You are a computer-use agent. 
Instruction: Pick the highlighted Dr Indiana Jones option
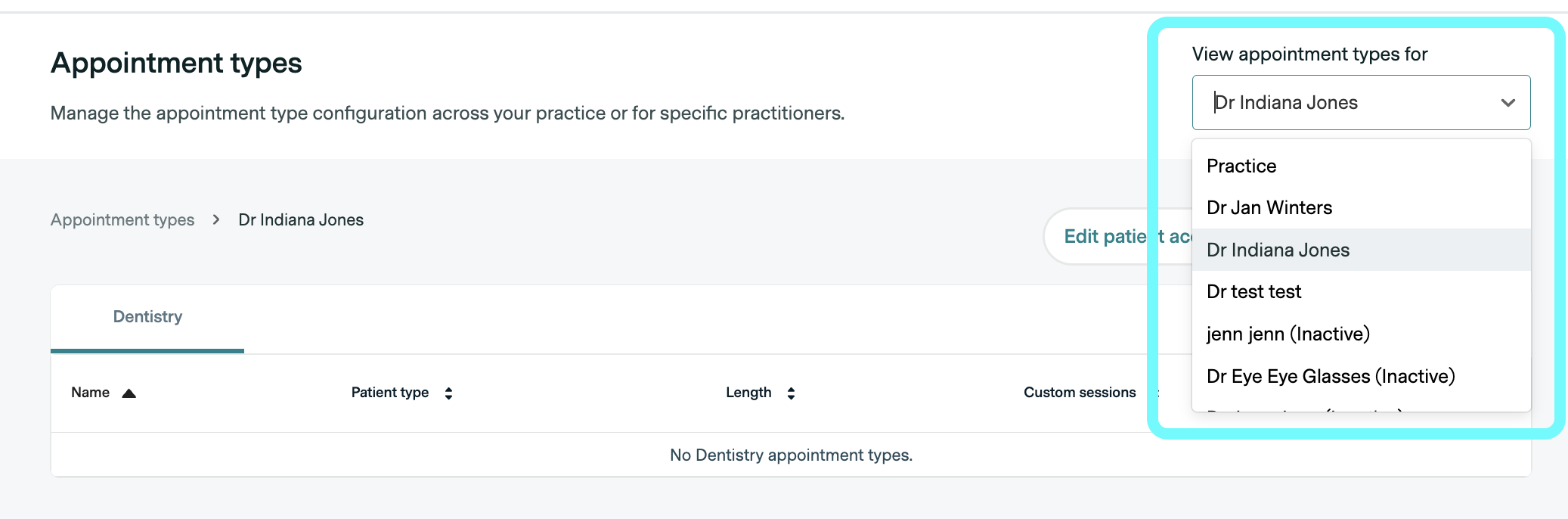click(1278, 250)
